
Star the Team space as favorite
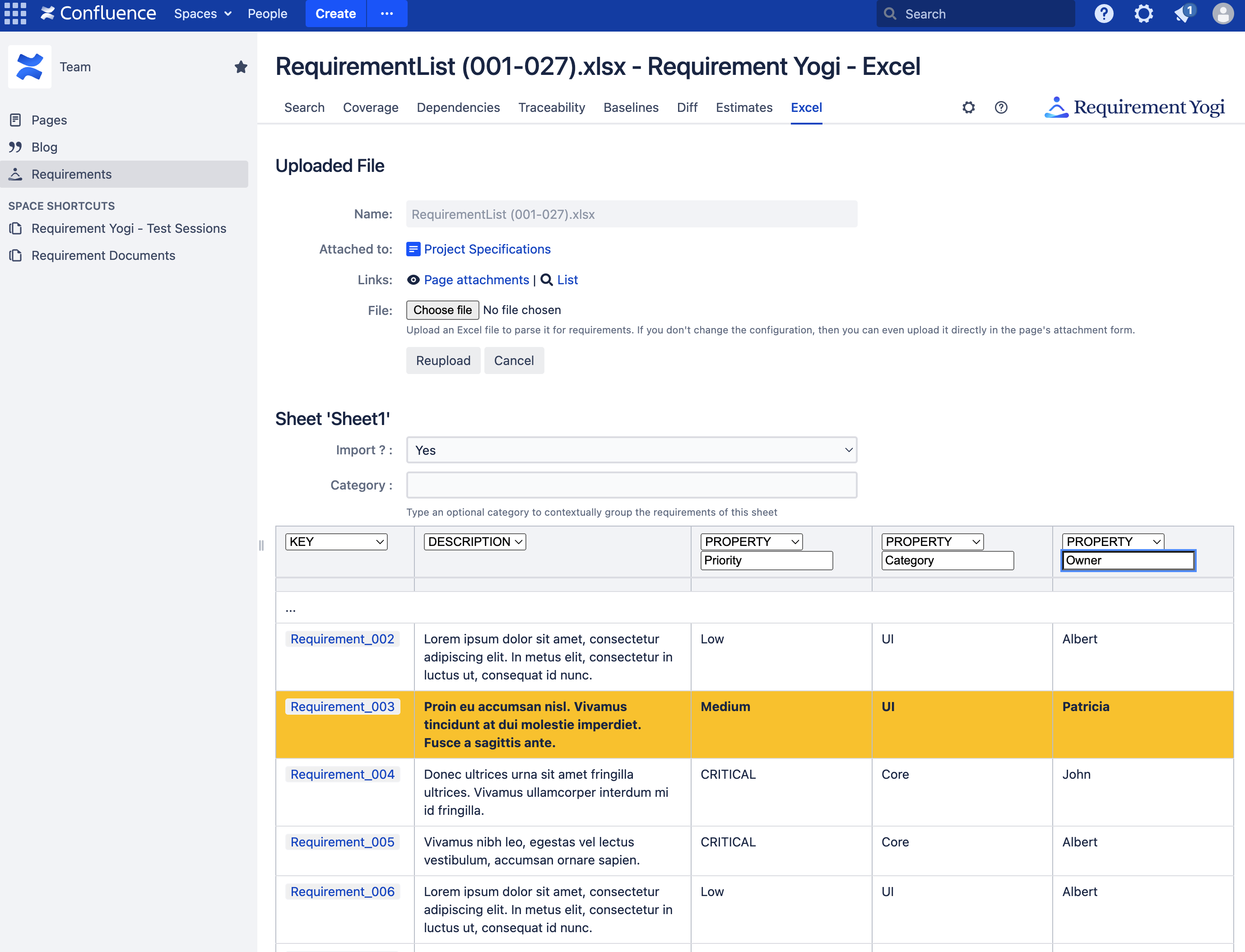click(241, 67)
